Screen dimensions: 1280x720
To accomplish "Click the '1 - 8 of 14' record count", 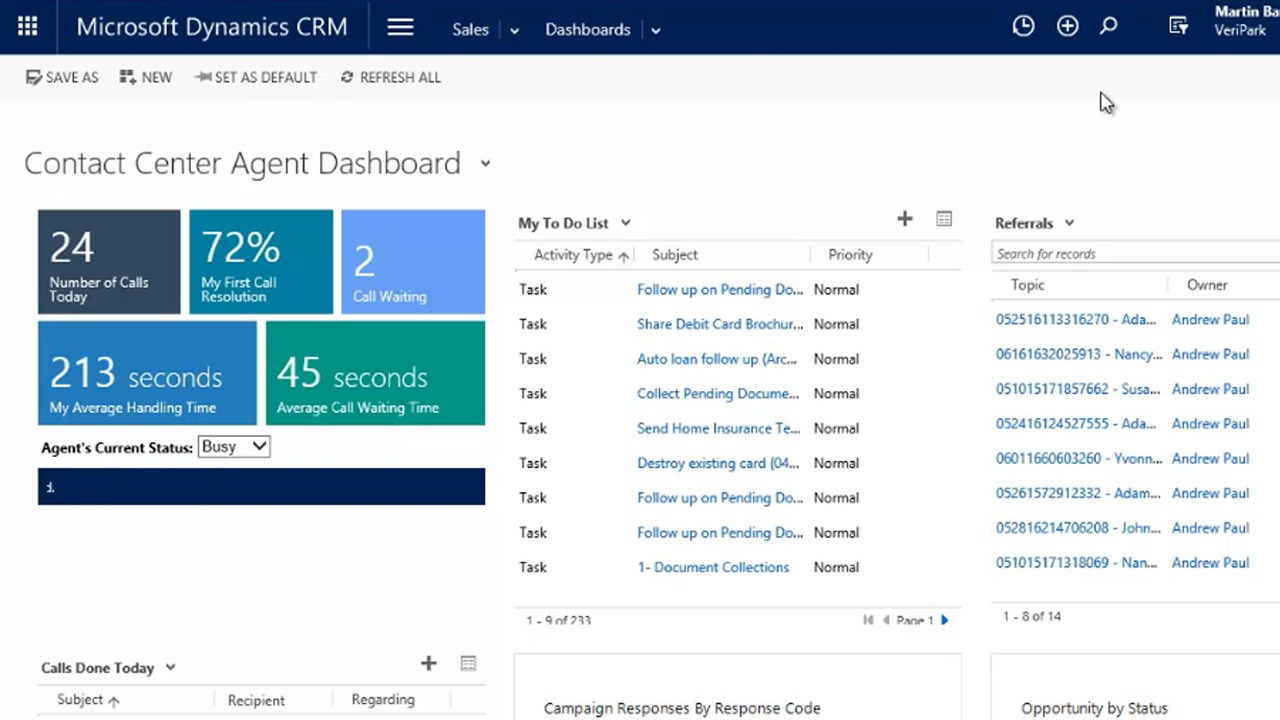I will tap(1032, 616).
